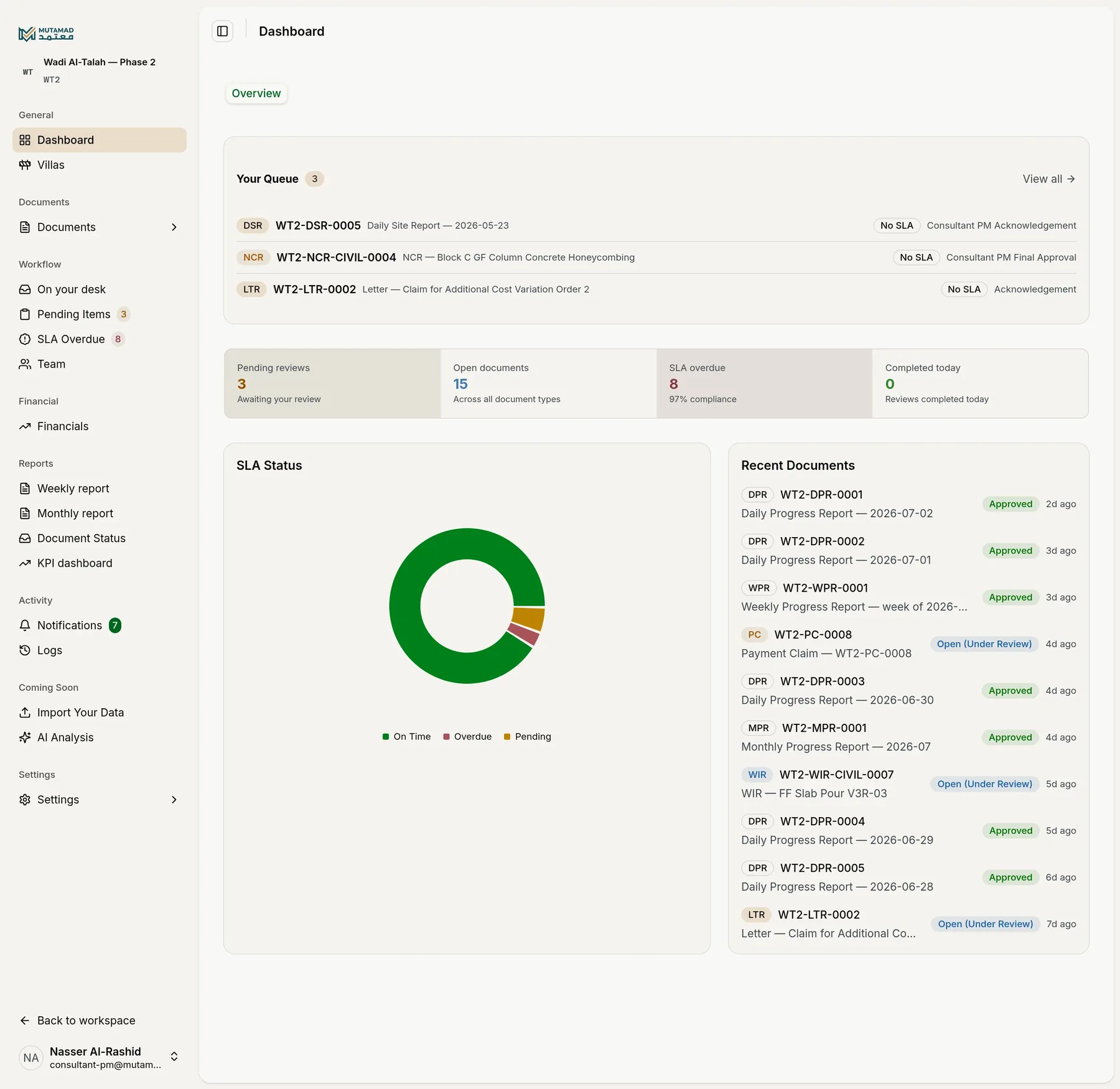Screen dimensions: 1120x1089
Task: Open KPI dashboard report
Action: [x=100, y=563]
